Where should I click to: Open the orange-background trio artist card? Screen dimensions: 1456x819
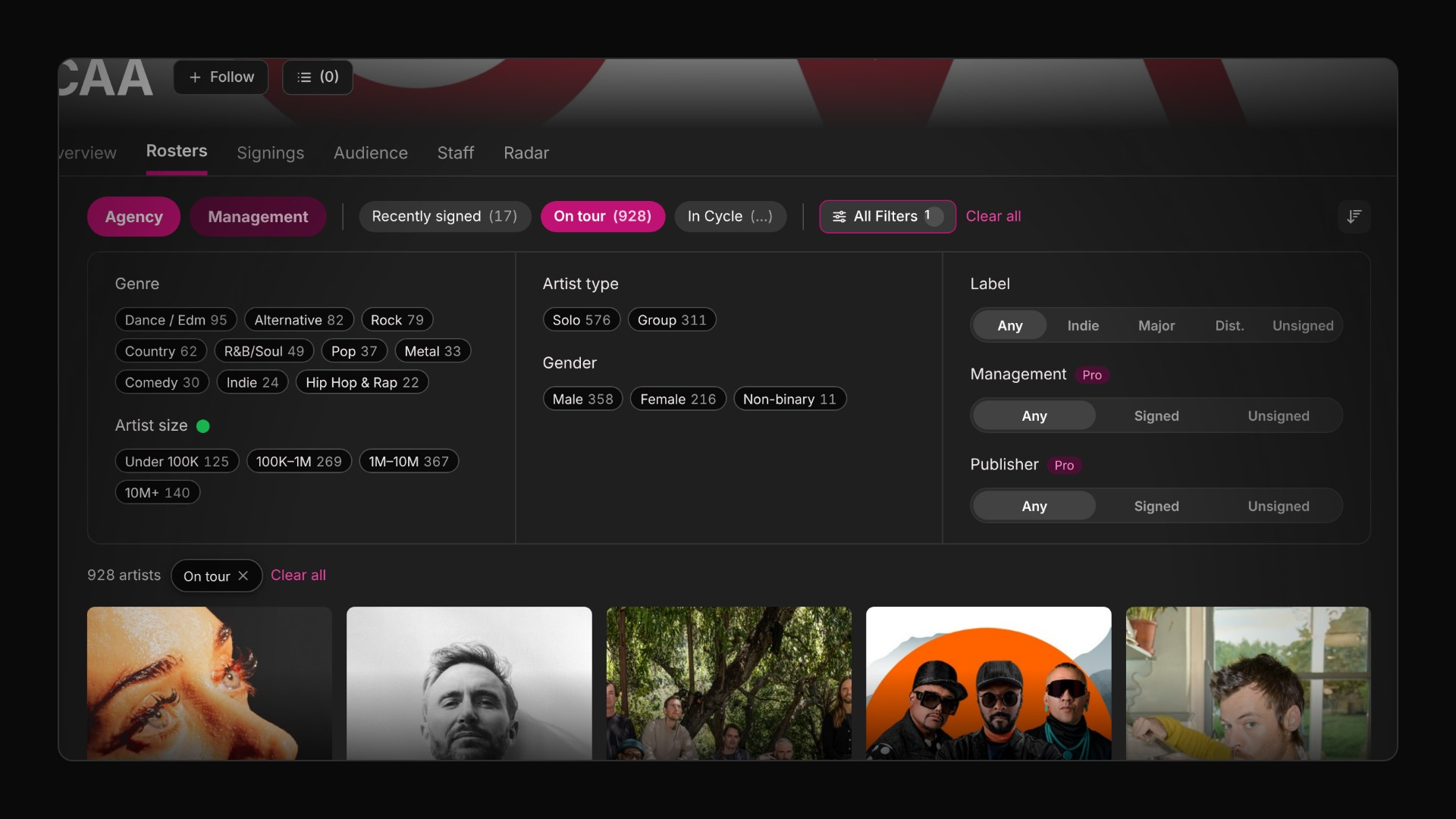click(988, 682)
